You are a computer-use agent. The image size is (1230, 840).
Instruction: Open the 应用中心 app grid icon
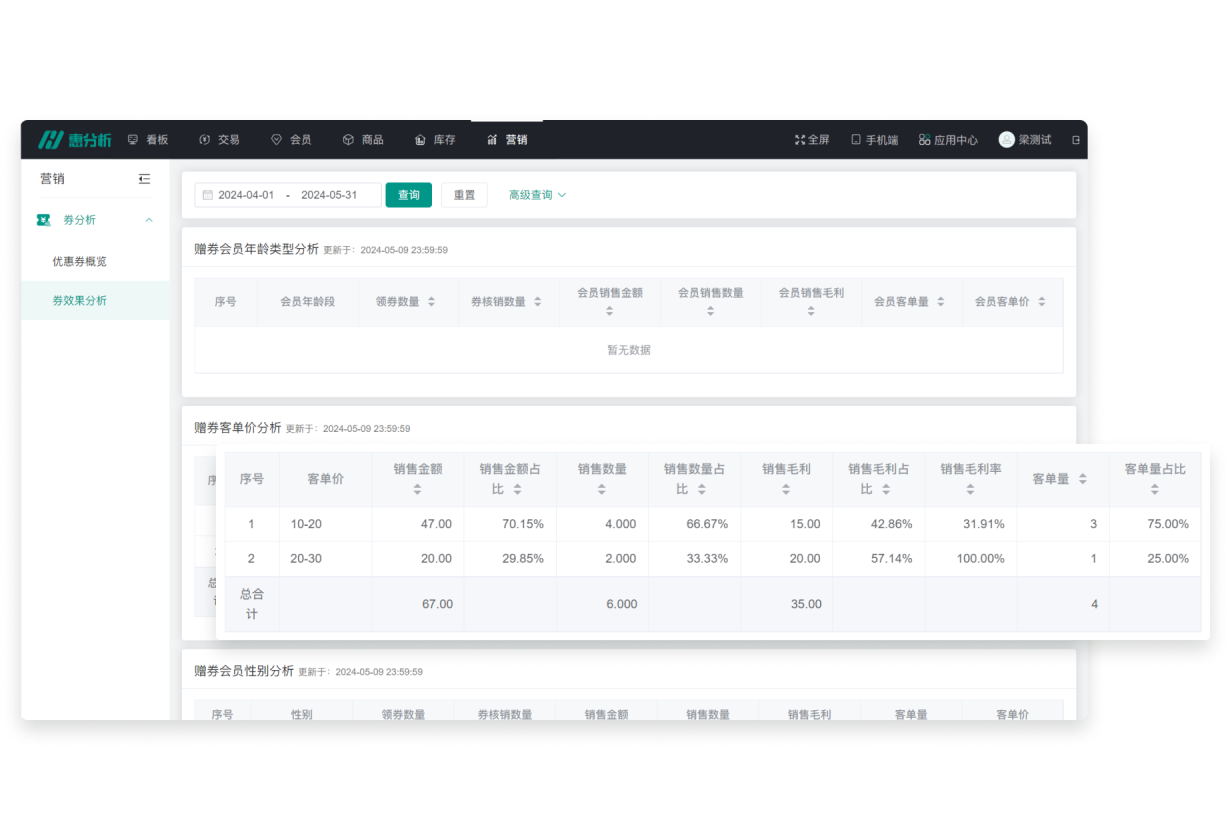point(925,140)
